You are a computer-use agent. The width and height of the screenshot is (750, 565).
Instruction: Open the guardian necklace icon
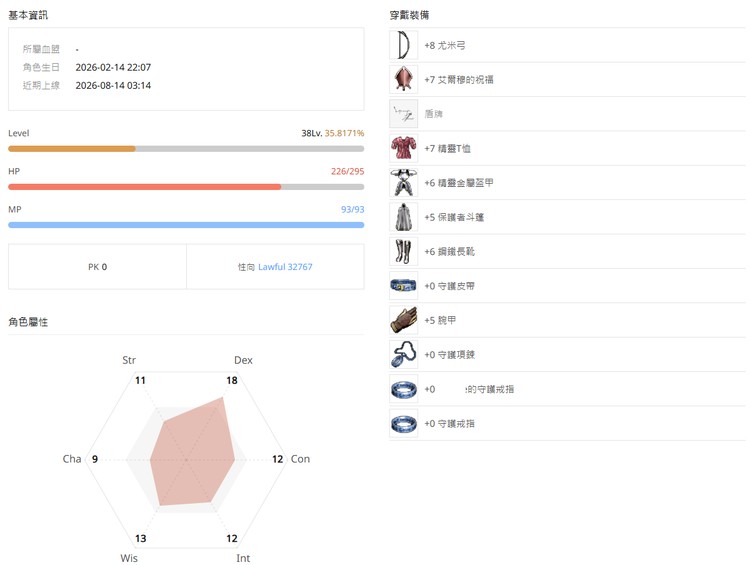point(403,355)
